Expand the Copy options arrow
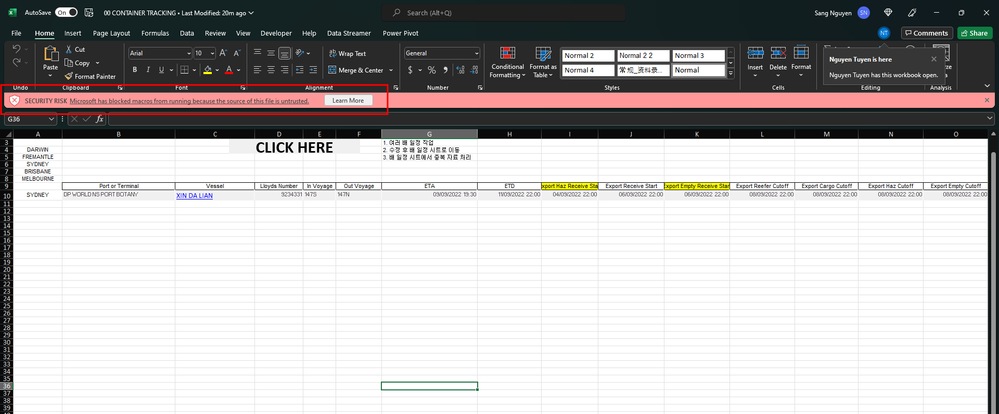 [x=97, y=63]
